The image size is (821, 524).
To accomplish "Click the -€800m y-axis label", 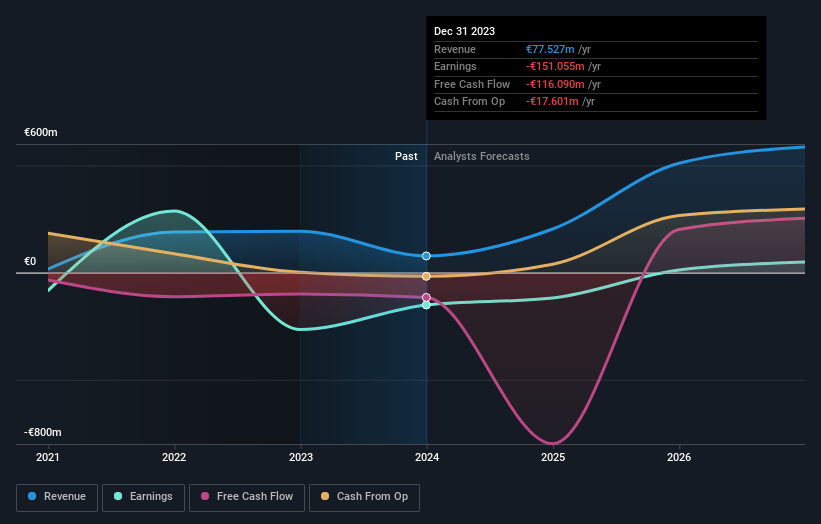I will [x=42, y=432].
